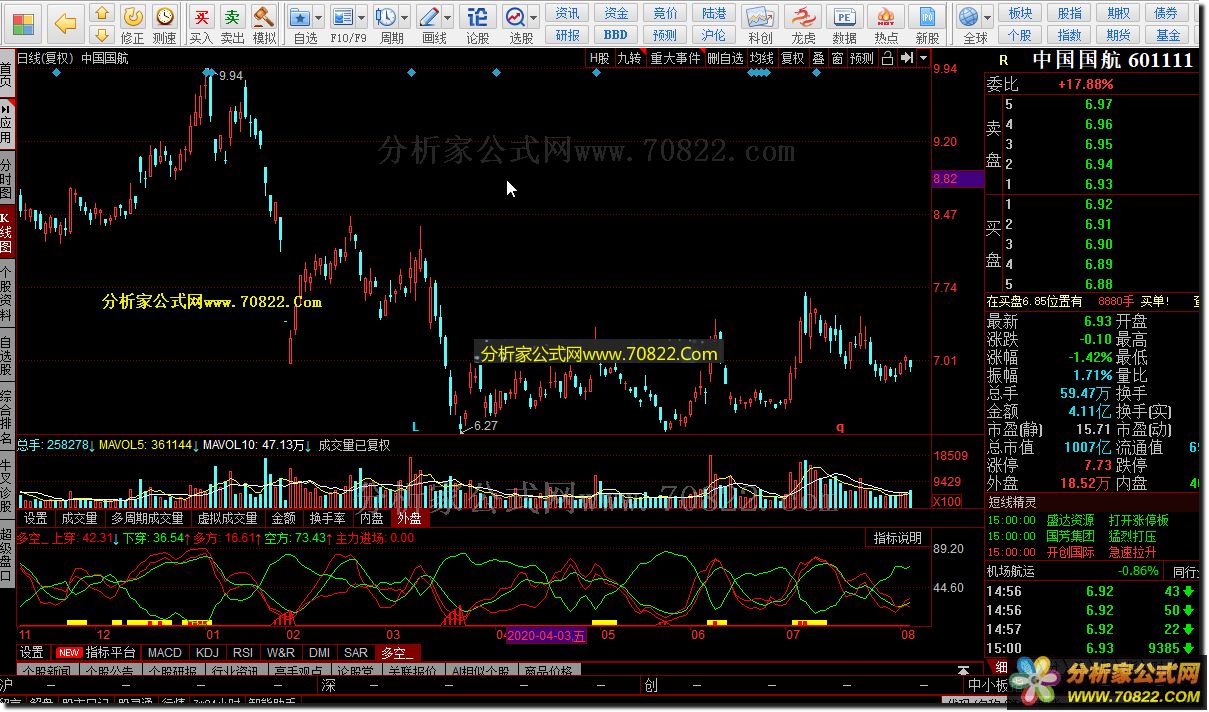This screenshot has width=1209, height=712.
Task: Switch to the RSI indicator tab
Action: 243,652
